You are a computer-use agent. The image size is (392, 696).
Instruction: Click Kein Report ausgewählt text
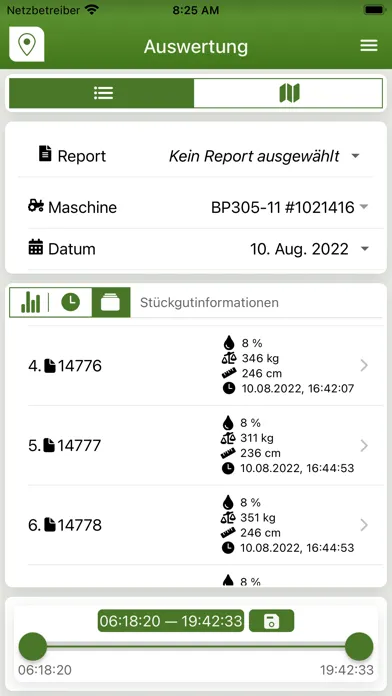pyautogui.click(x=254, y=156)
